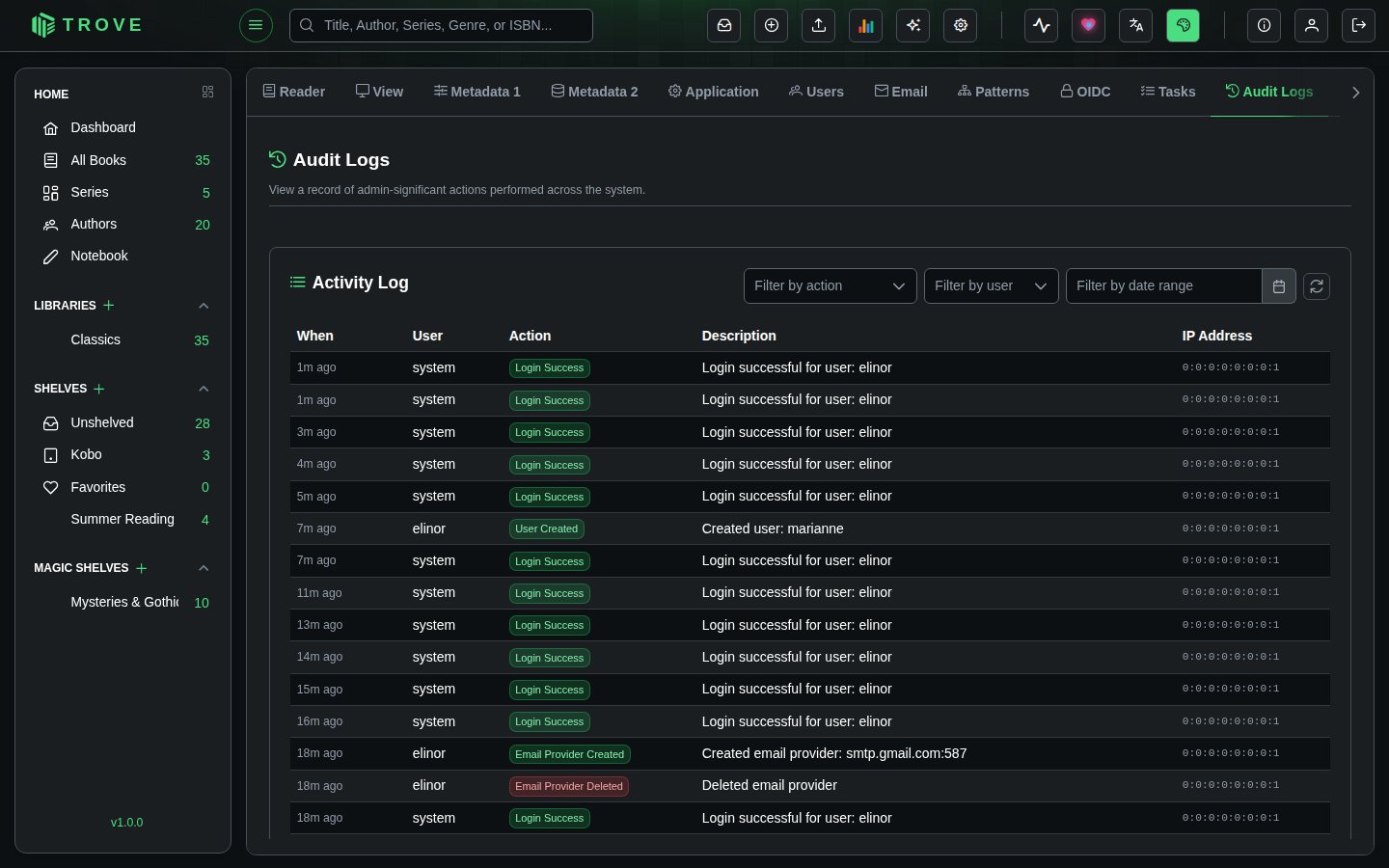Click the activity pulse icon
Image resolution: width=1389 pixels, height=868 pixels.
click(x=1042, y=25)
